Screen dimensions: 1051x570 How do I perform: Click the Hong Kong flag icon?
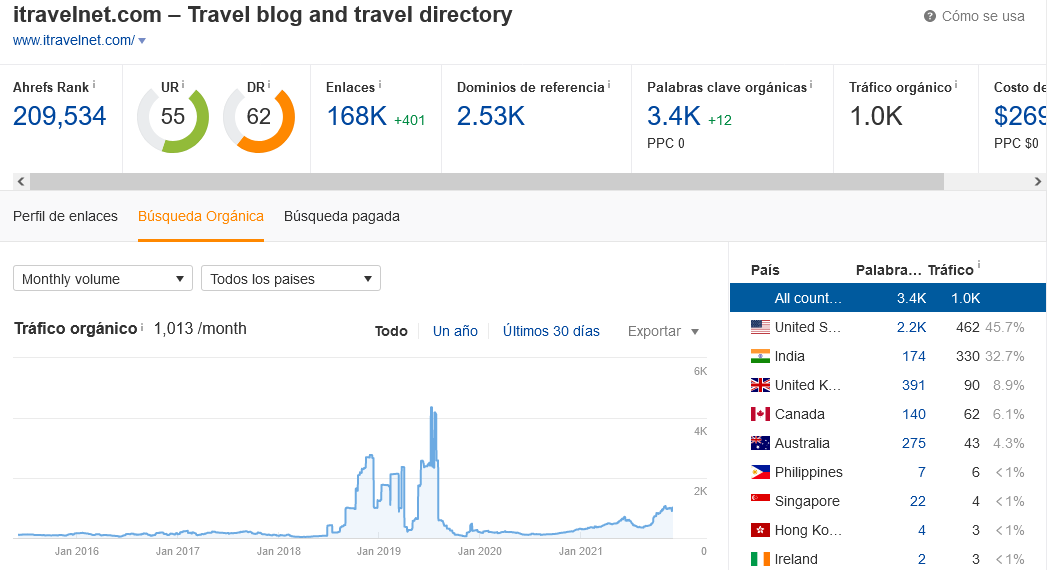point(760,530)
